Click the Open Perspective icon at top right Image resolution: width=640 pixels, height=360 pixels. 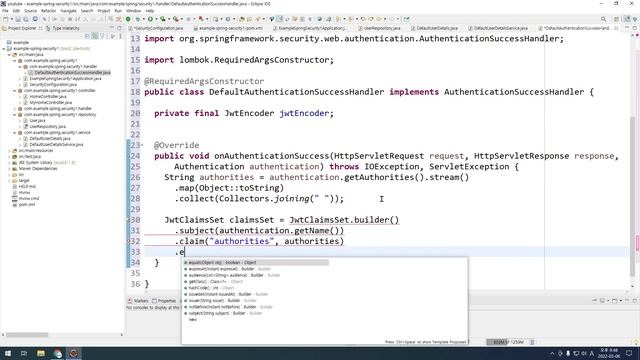[617, 19]
